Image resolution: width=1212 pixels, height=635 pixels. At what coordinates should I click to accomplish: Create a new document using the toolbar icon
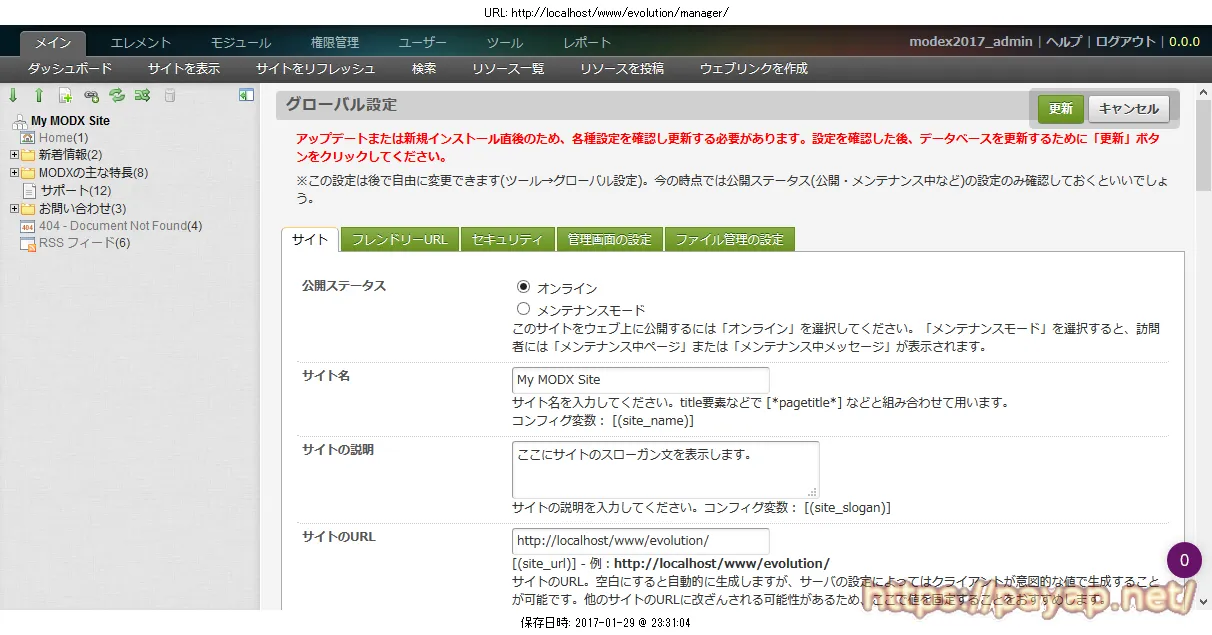point(63,94)
